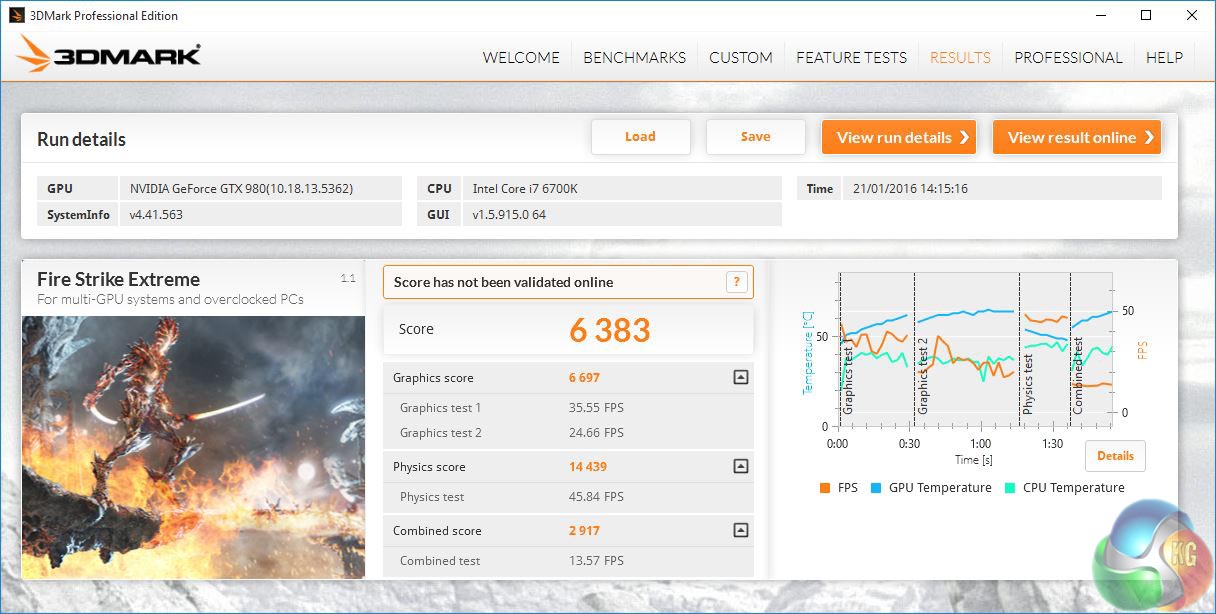Collapse the Graphics score section
Viewport: 1216px width, 614px height.
click(740, 377)
